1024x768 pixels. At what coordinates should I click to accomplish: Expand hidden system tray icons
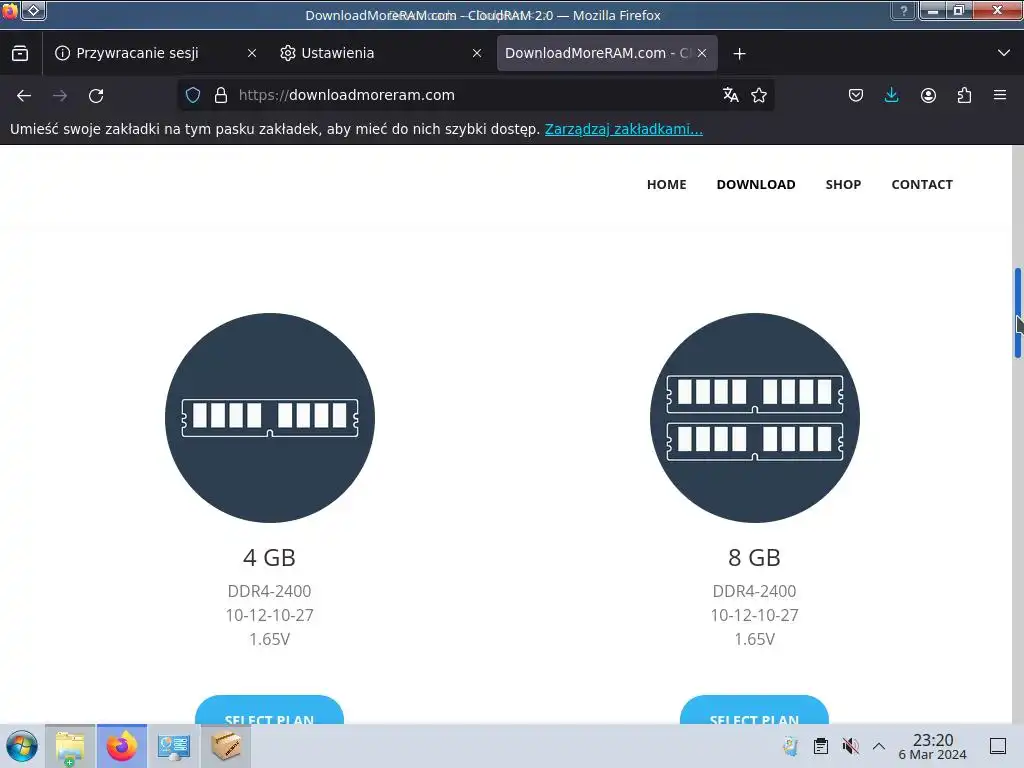point(879,746)
